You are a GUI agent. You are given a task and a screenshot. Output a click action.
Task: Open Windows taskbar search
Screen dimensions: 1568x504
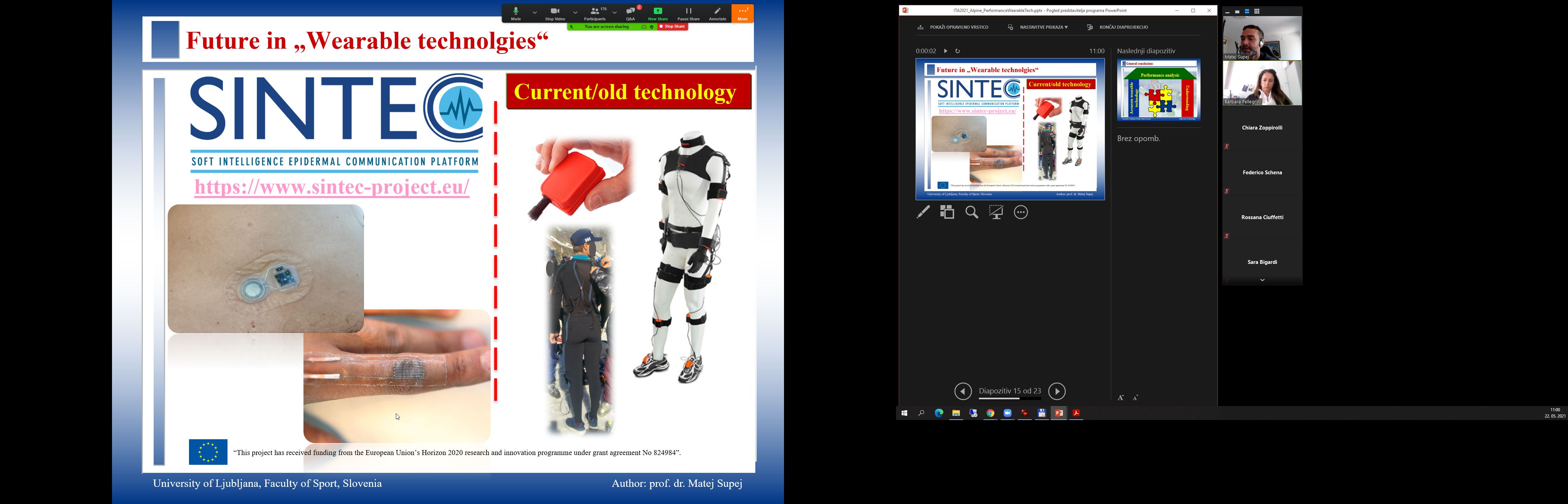coord(922,413)
